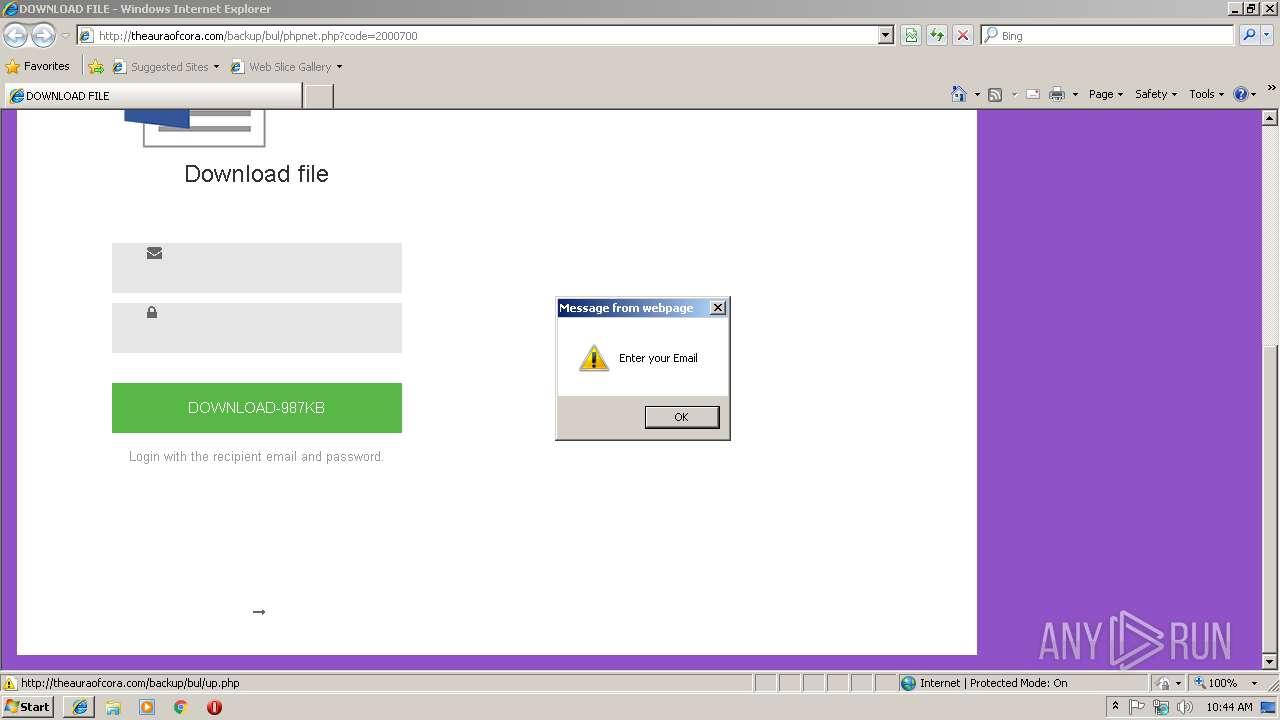This screenshot has height=720, width=1280.
Task: Click the small right arrow below the form
Action: [259, 612]
